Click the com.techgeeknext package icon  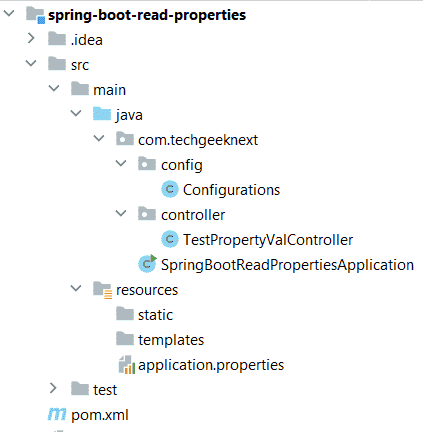coord(125,139)
